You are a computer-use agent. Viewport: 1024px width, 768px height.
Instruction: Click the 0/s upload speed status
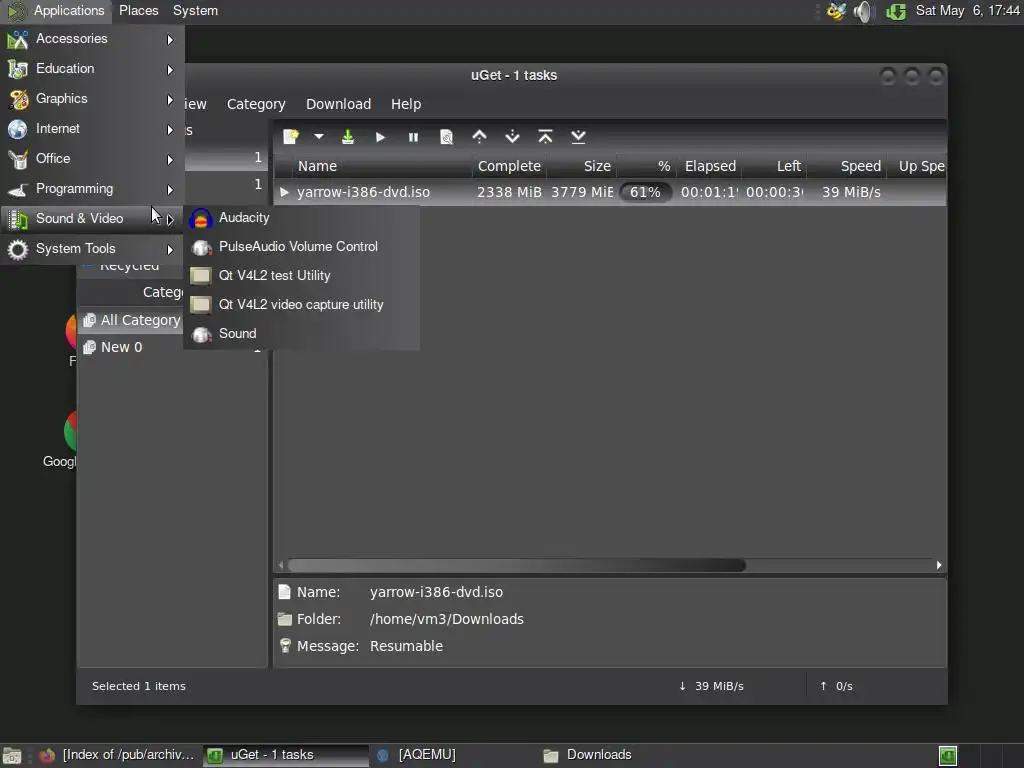(837, 686)
